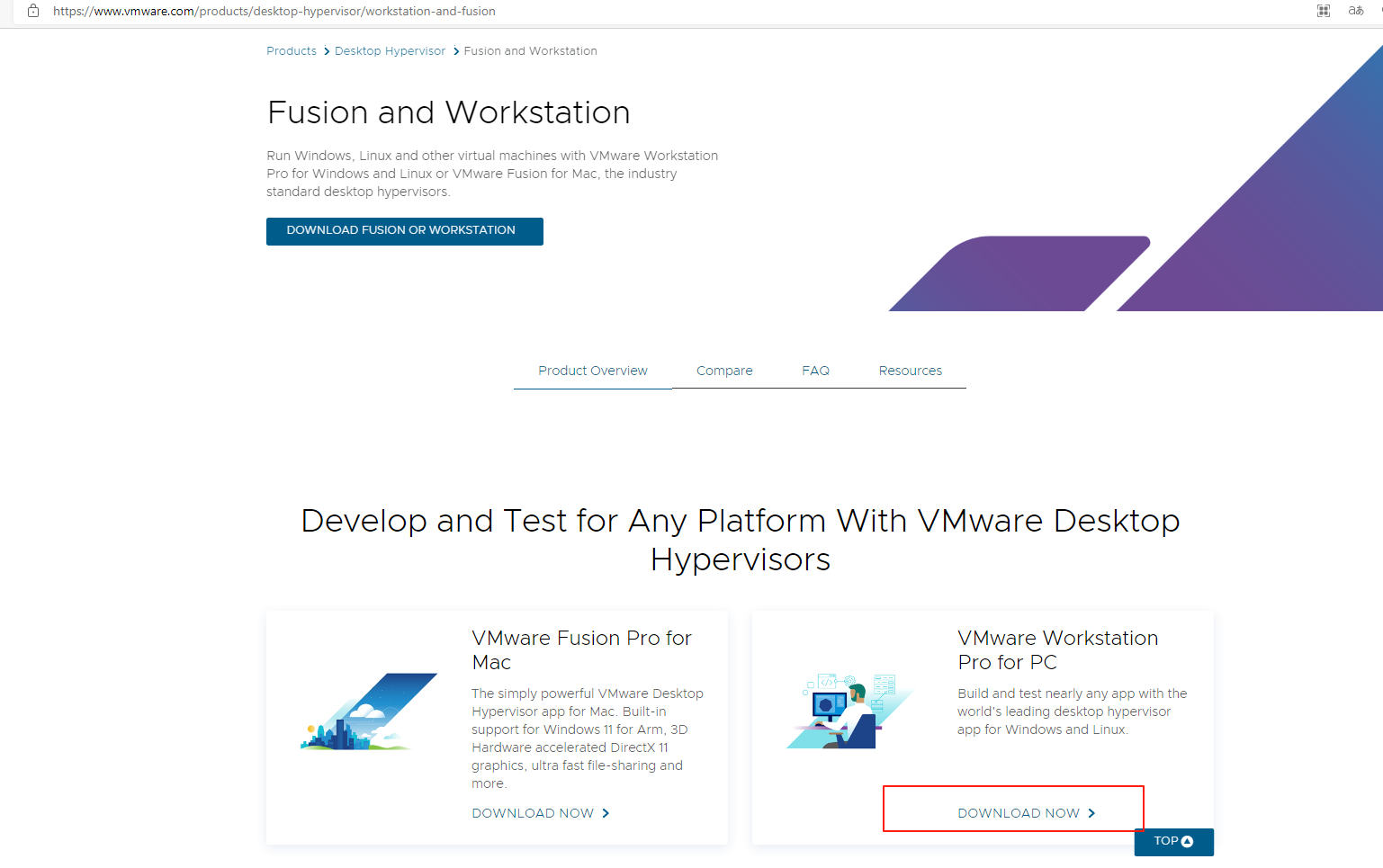Open the FAQ tab
Screen dimensions: 1383x868
816,371
